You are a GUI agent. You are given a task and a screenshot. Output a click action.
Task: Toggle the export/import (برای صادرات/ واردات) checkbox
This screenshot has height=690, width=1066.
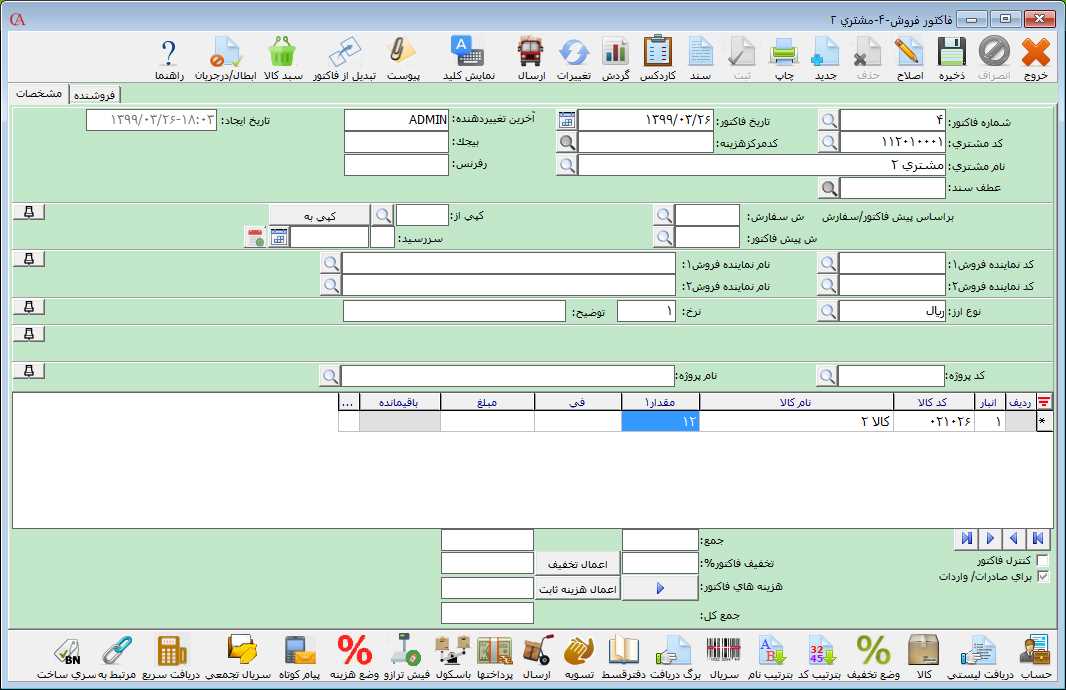point(1043,577)
